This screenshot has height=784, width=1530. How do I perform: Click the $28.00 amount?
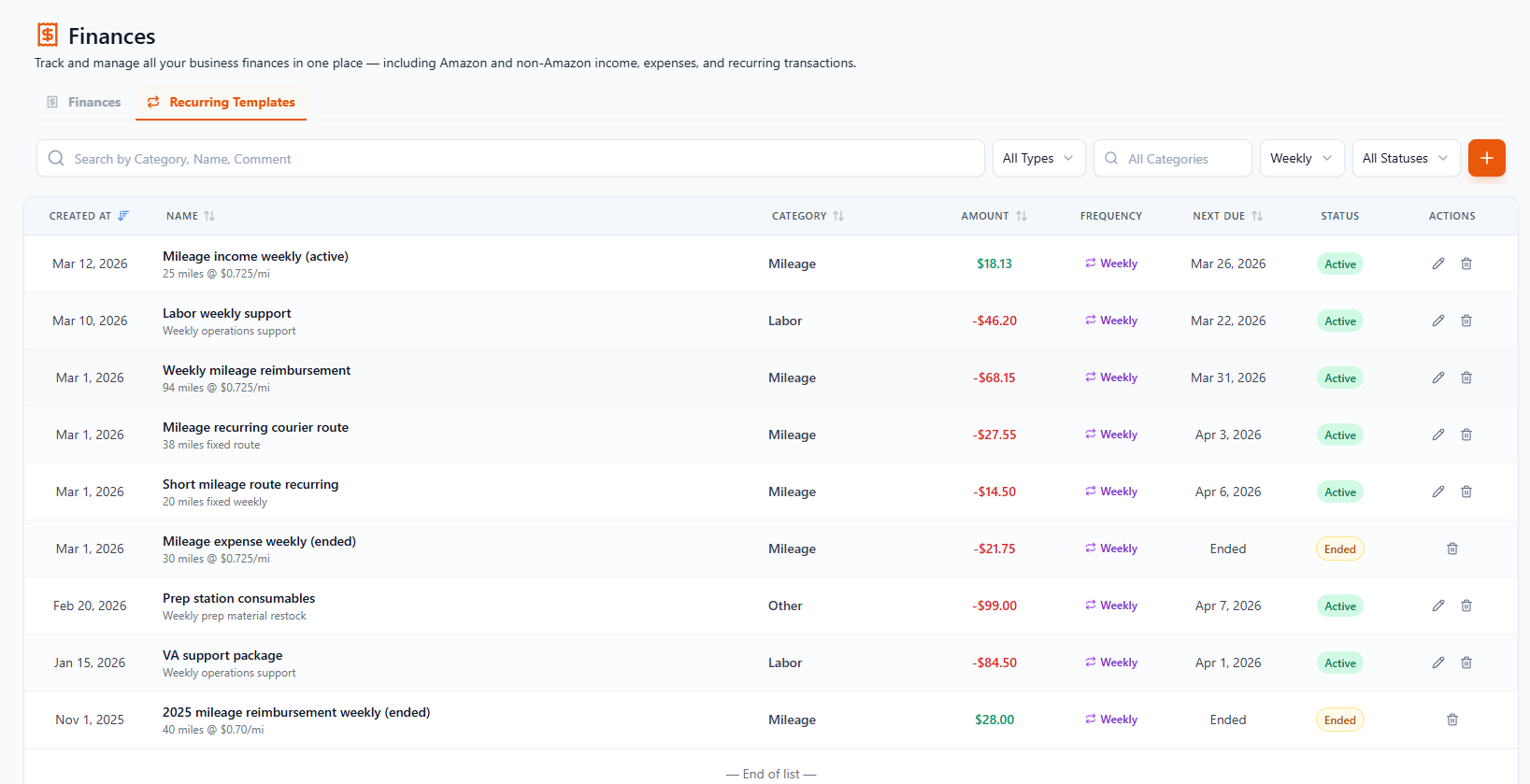pyautogui.click(x=994, y=720)
